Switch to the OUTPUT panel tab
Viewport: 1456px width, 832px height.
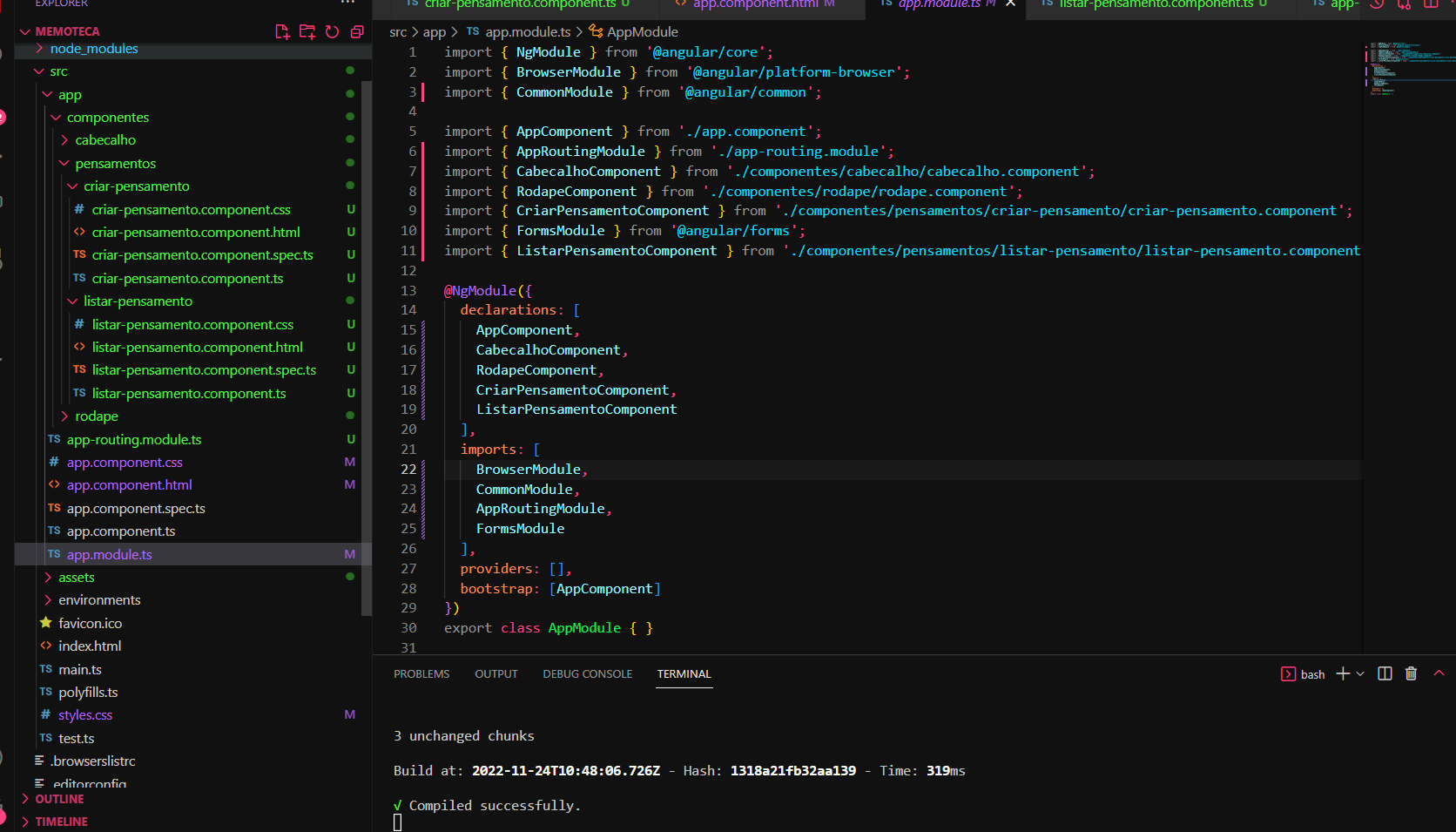(x=496, y=674)
